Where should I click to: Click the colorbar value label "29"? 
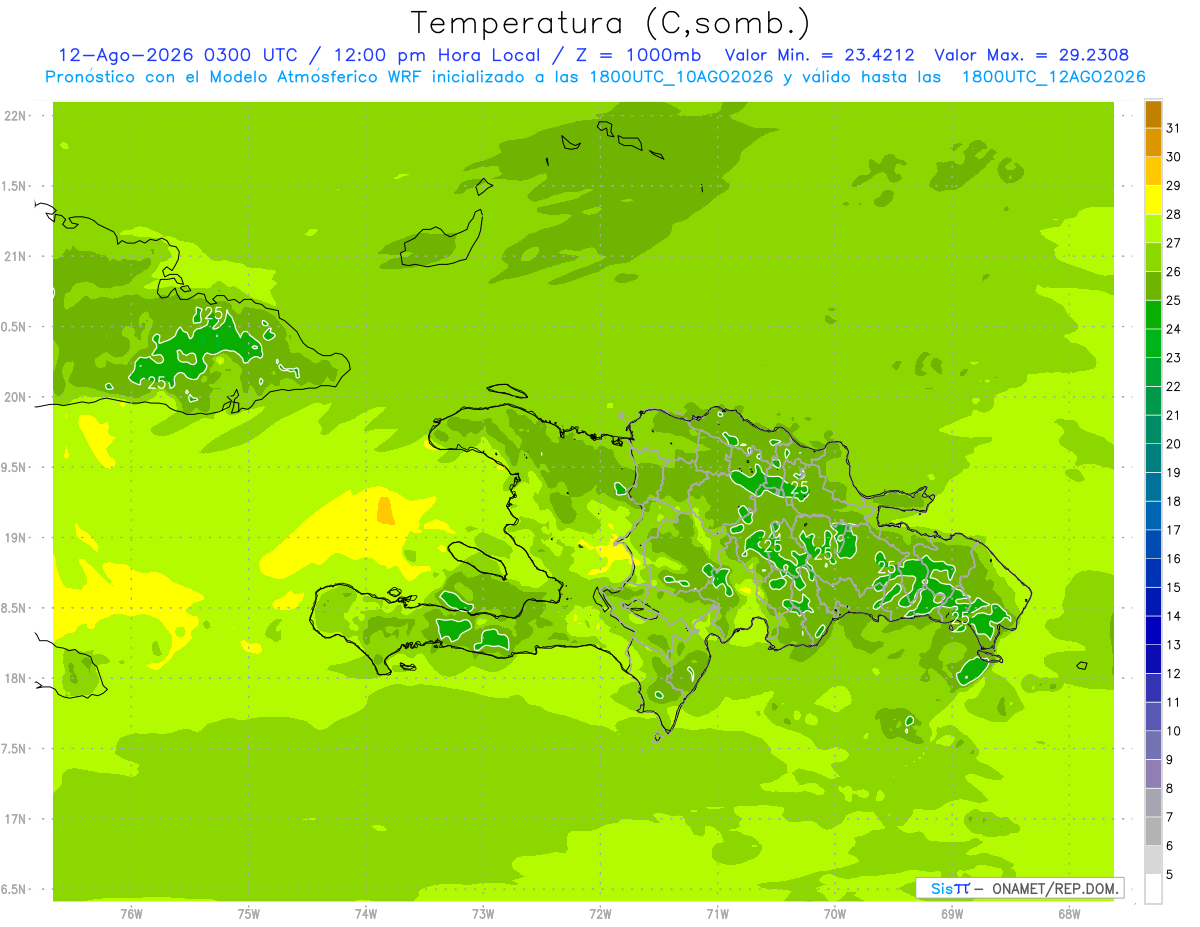tap(1174, 186)
